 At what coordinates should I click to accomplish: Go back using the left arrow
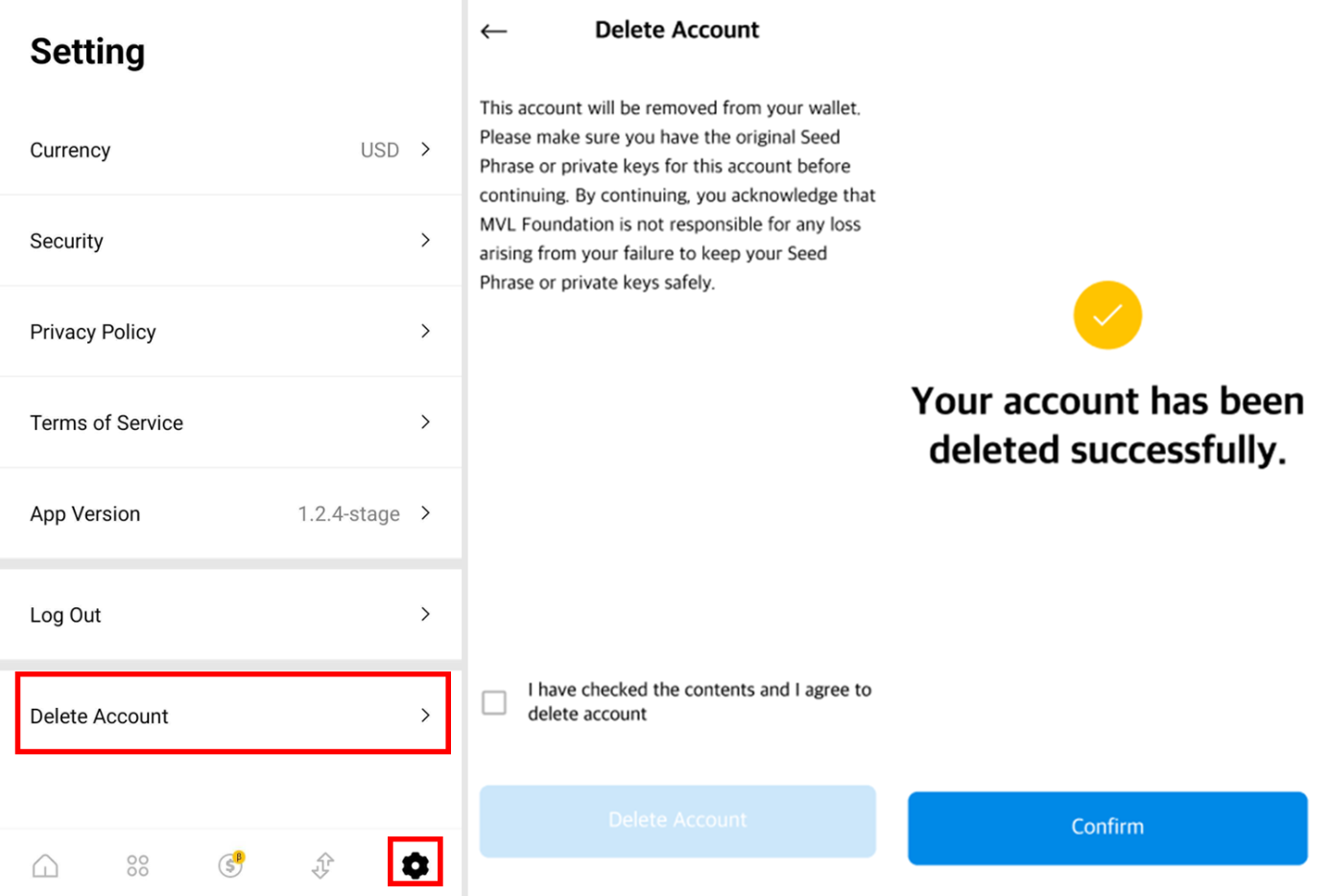[x=493, y=32]
